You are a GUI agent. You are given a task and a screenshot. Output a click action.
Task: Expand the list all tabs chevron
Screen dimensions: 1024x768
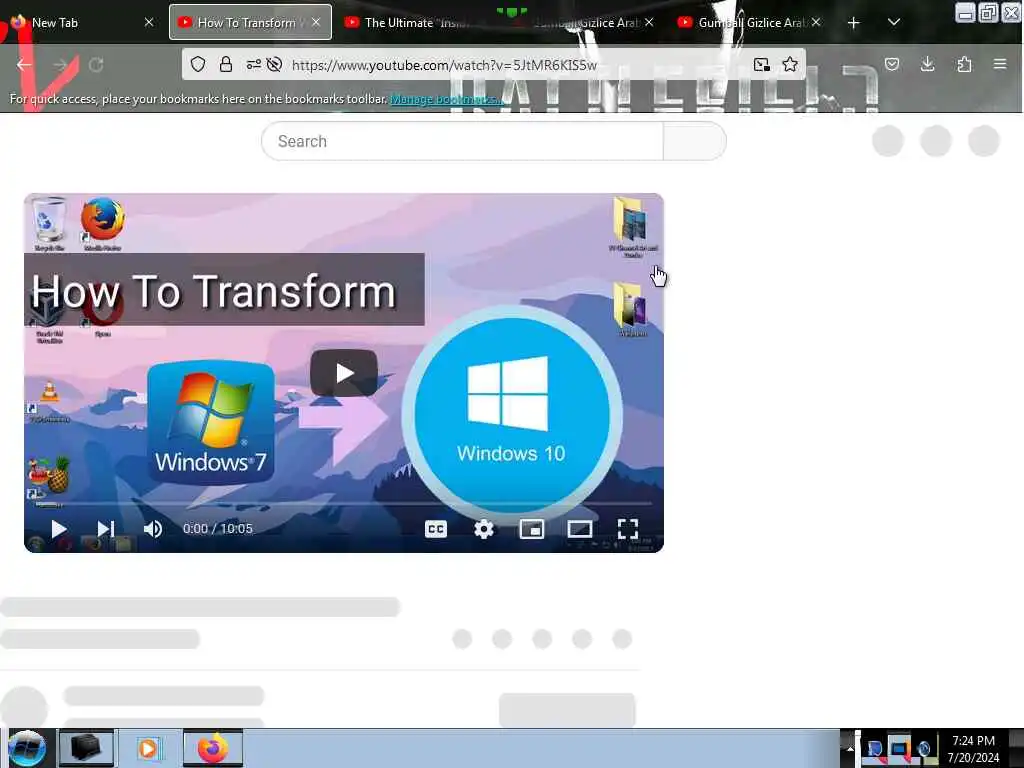(x=894, y=22)
